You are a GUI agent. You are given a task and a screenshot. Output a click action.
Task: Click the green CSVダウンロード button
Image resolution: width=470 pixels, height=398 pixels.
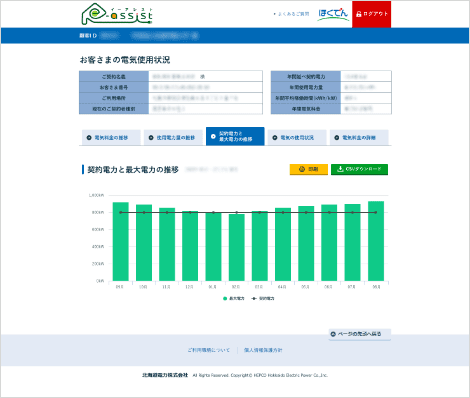(x=359, y=169)
